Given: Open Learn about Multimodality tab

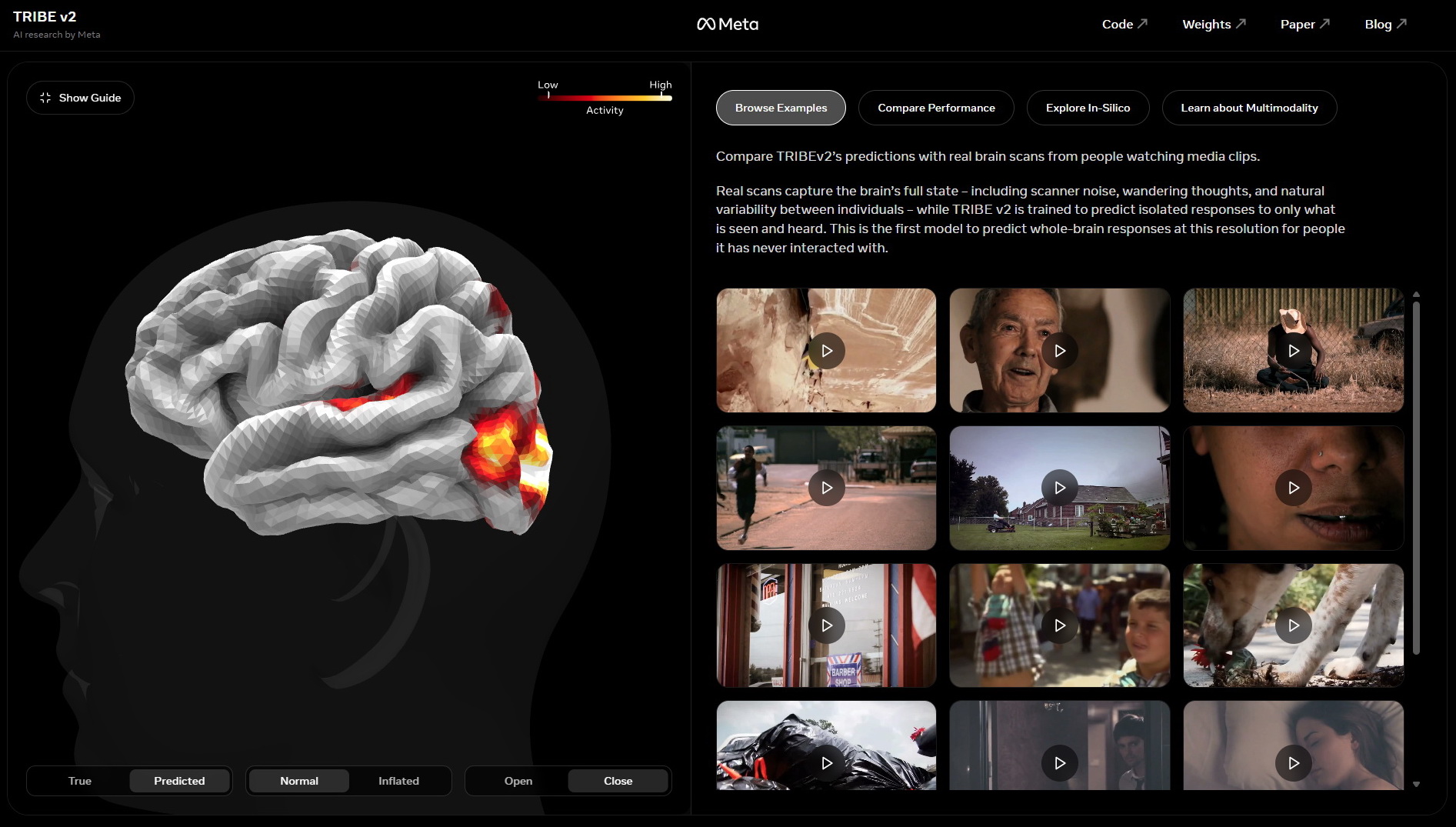Looking at the screenshot, I should tap(1249, 108).
